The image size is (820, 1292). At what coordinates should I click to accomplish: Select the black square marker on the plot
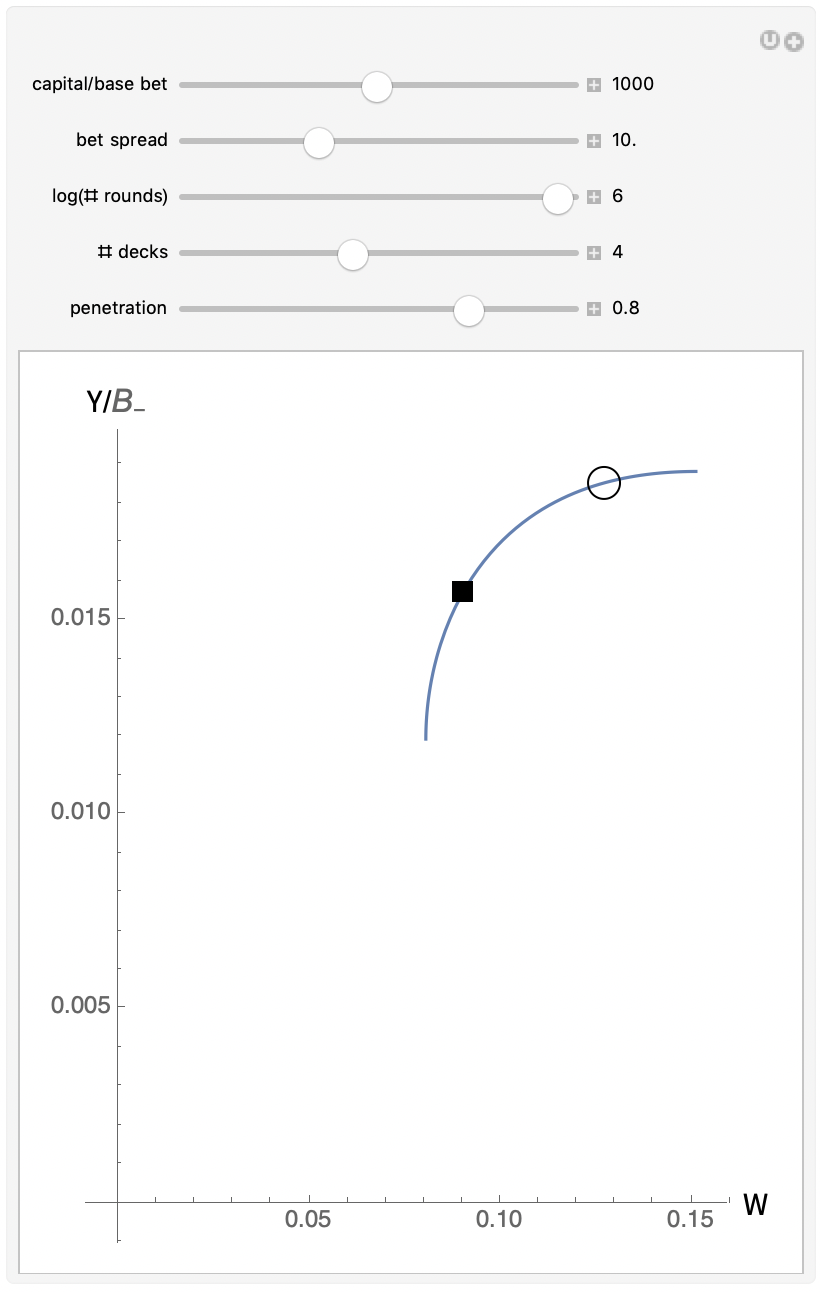(463, 592)
